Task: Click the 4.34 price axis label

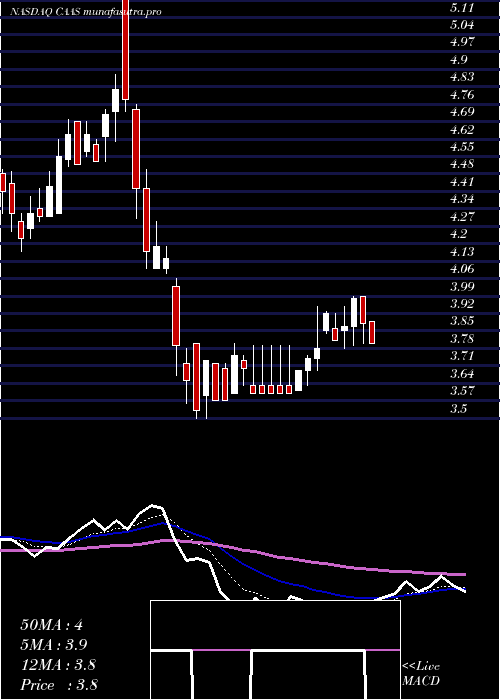Action: pyautogui.click(x=462, y=200)
